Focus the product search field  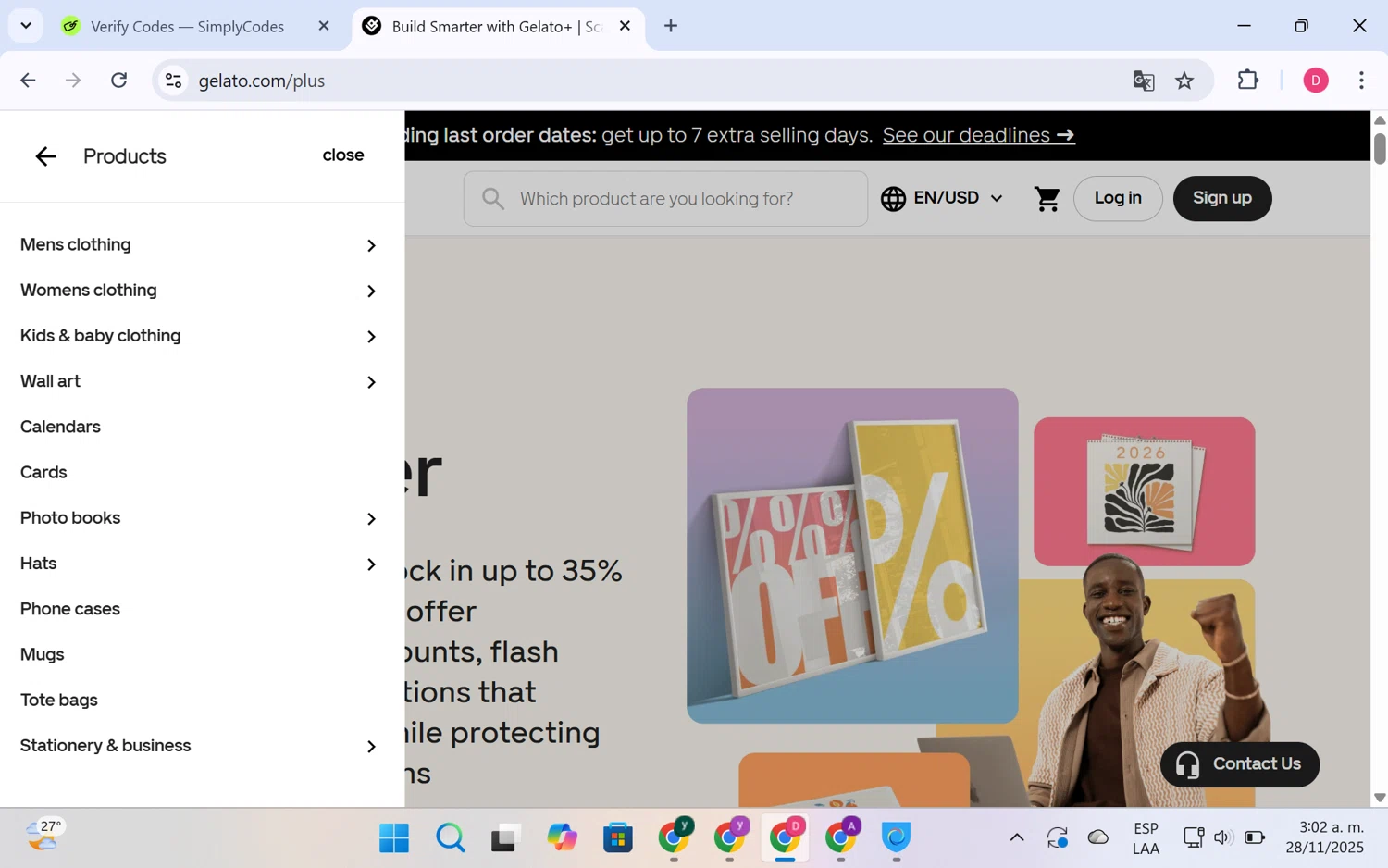pos(665,198)
